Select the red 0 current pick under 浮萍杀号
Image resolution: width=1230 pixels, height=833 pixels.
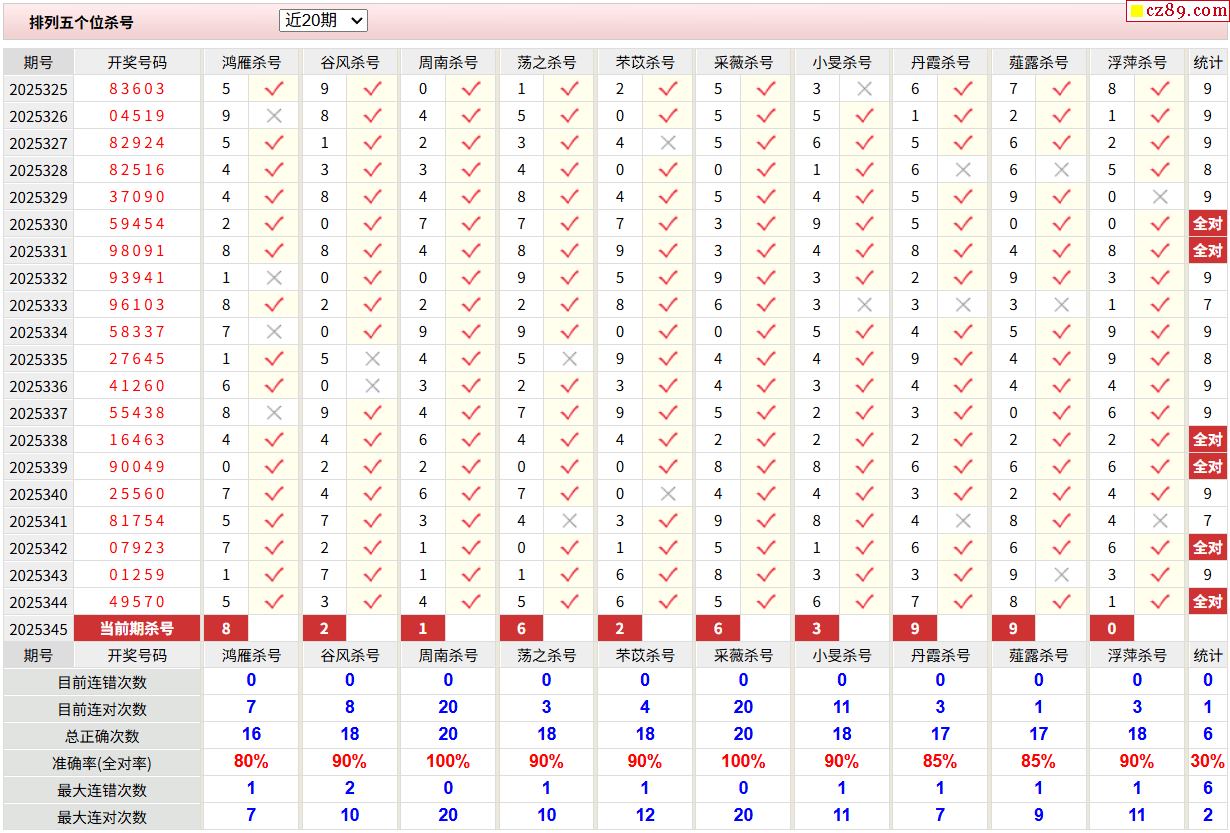pyautogui.click(x=1112, y=629)
